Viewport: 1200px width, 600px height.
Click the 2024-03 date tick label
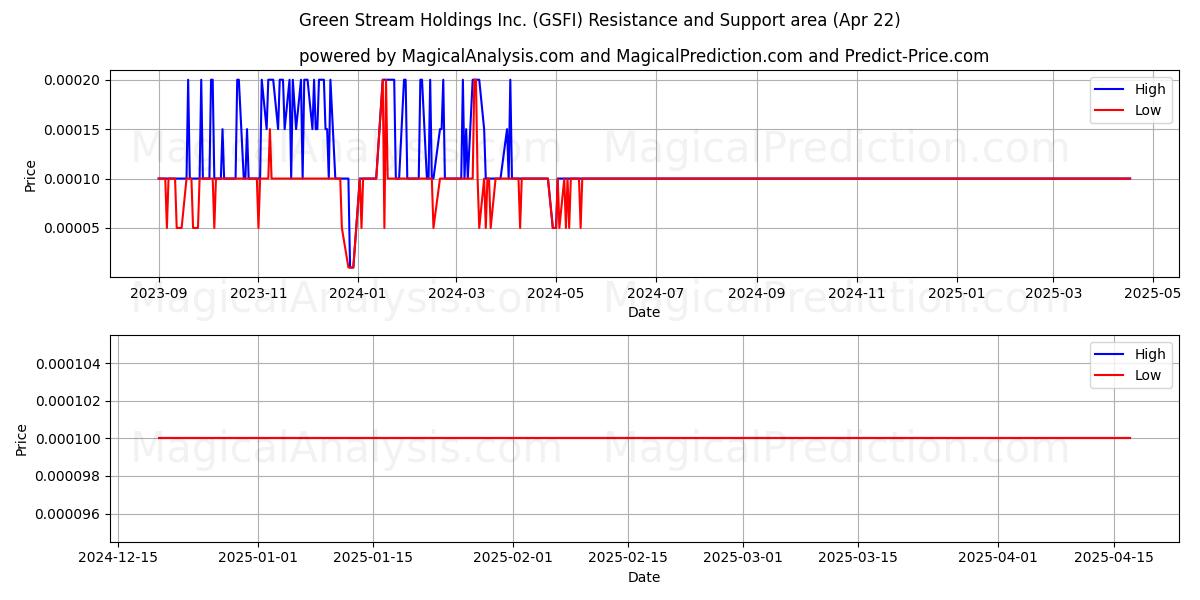(x=456, y=294)
